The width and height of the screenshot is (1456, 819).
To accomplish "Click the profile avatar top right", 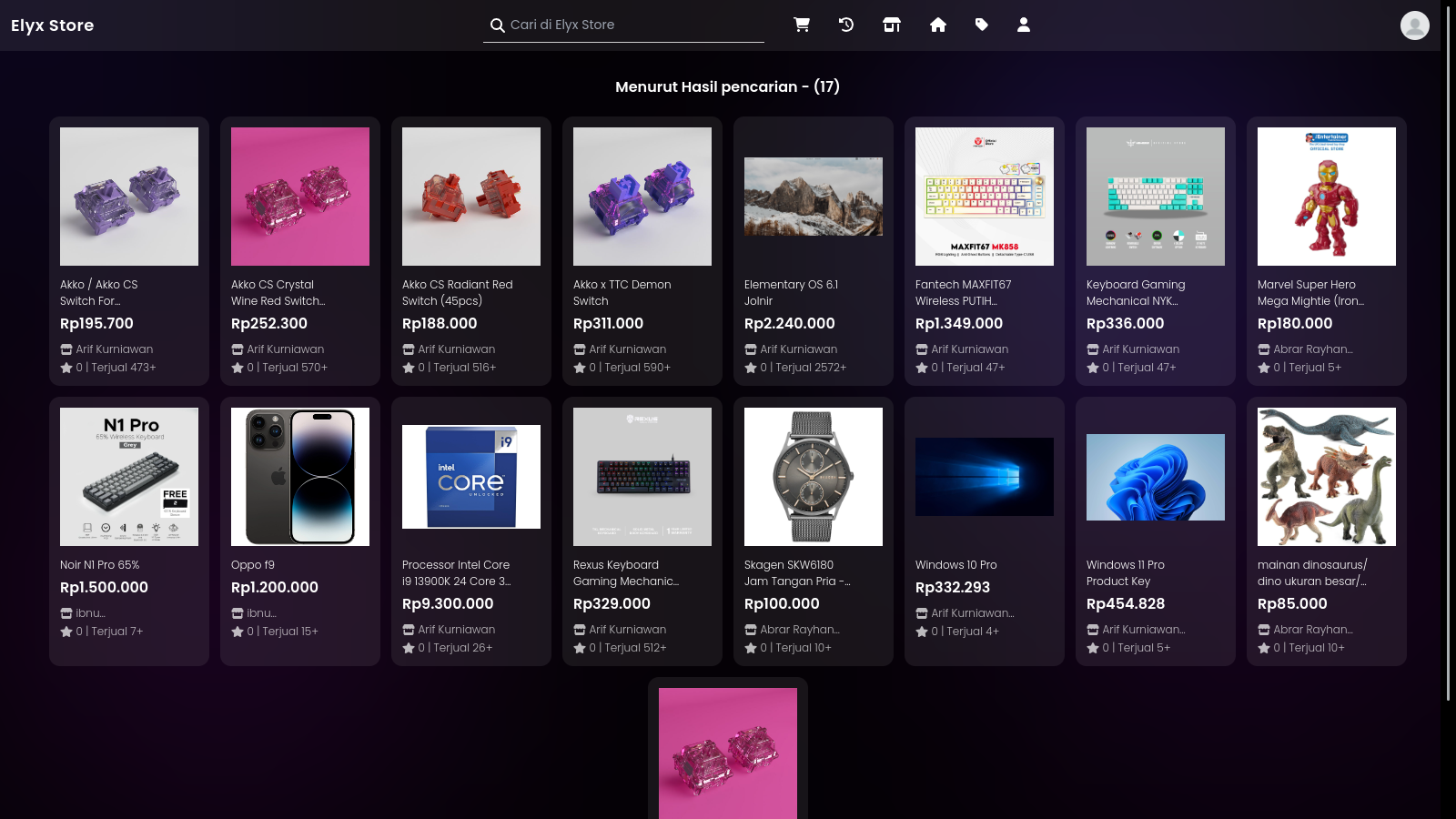I will coord(1414,25).
